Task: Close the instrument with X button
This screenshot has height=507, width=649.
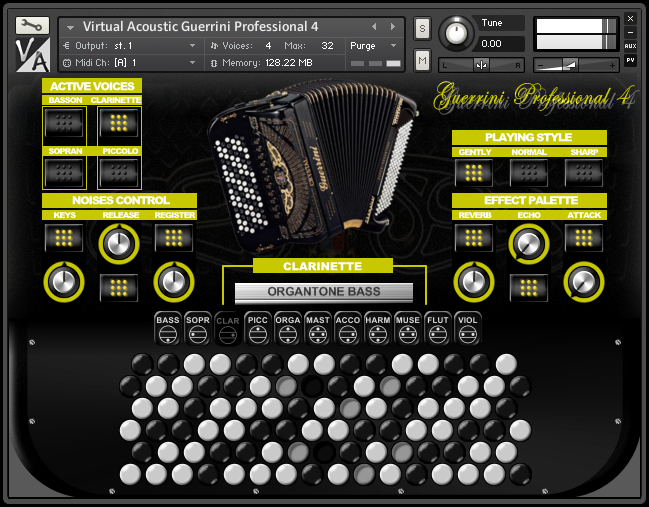Action: click(x=630, y=19)
